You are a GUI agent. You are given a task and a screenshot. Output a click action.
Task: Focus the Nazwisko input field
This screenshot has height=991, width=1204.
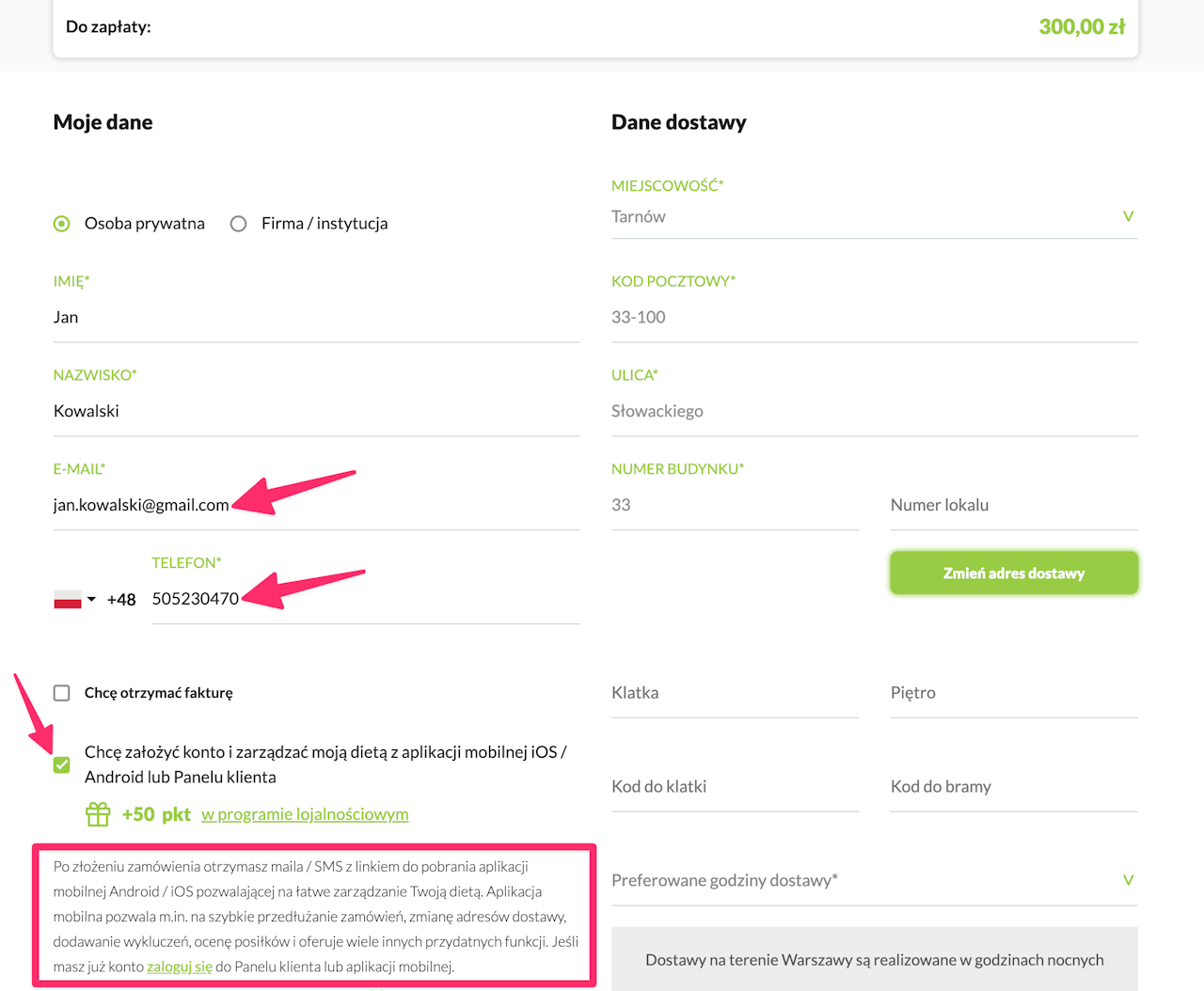[x=316, y=412]
